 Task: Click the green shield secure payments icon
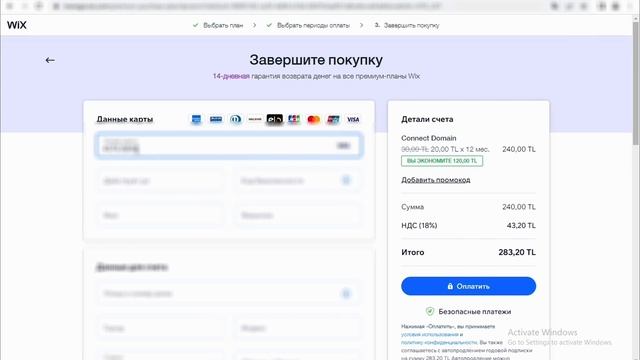430,311
